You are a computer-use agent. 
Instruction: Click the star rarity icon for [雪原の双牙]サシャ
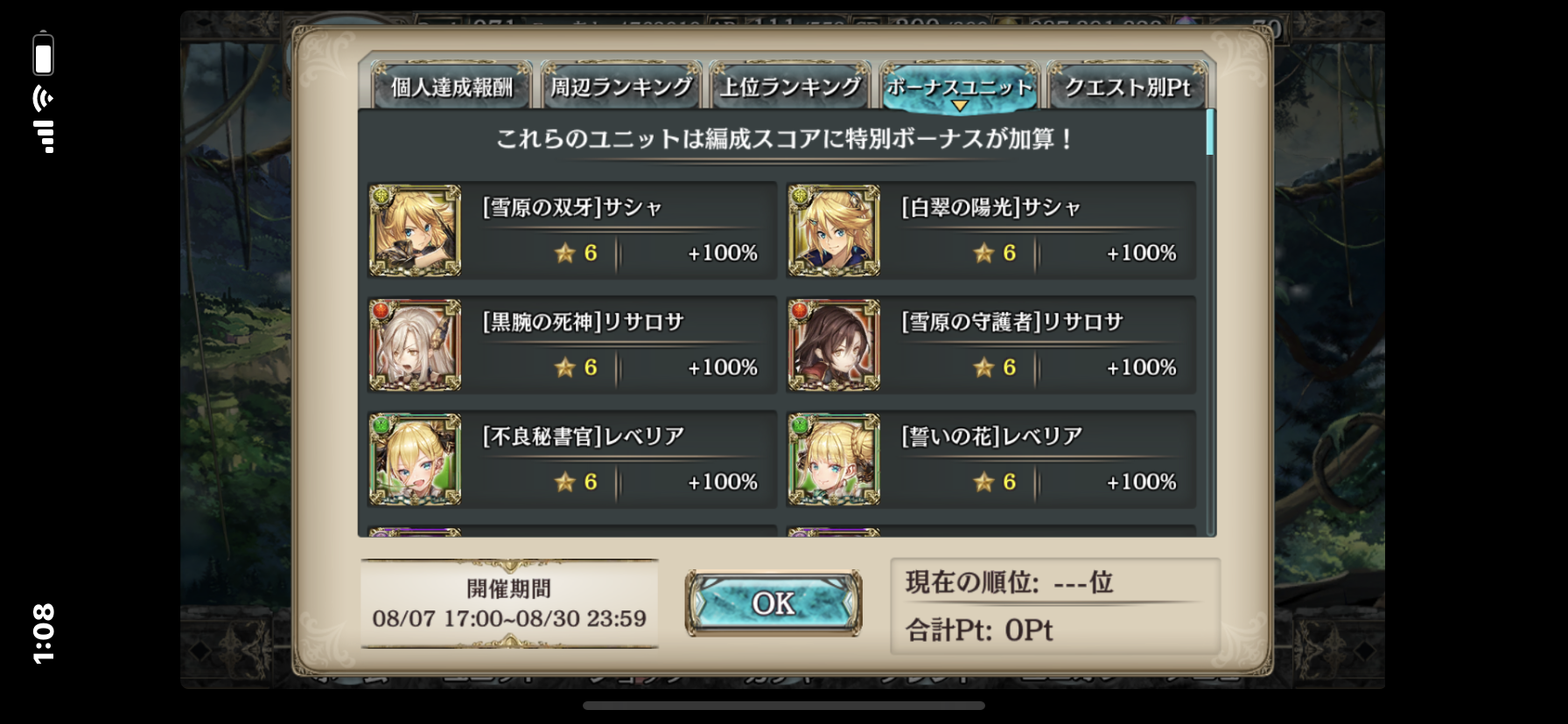[564, 254]
